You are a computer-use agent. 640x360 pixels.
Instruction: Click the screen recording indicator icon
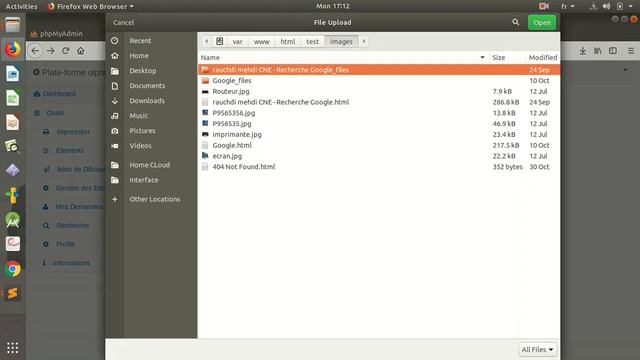tap(544, 6)
